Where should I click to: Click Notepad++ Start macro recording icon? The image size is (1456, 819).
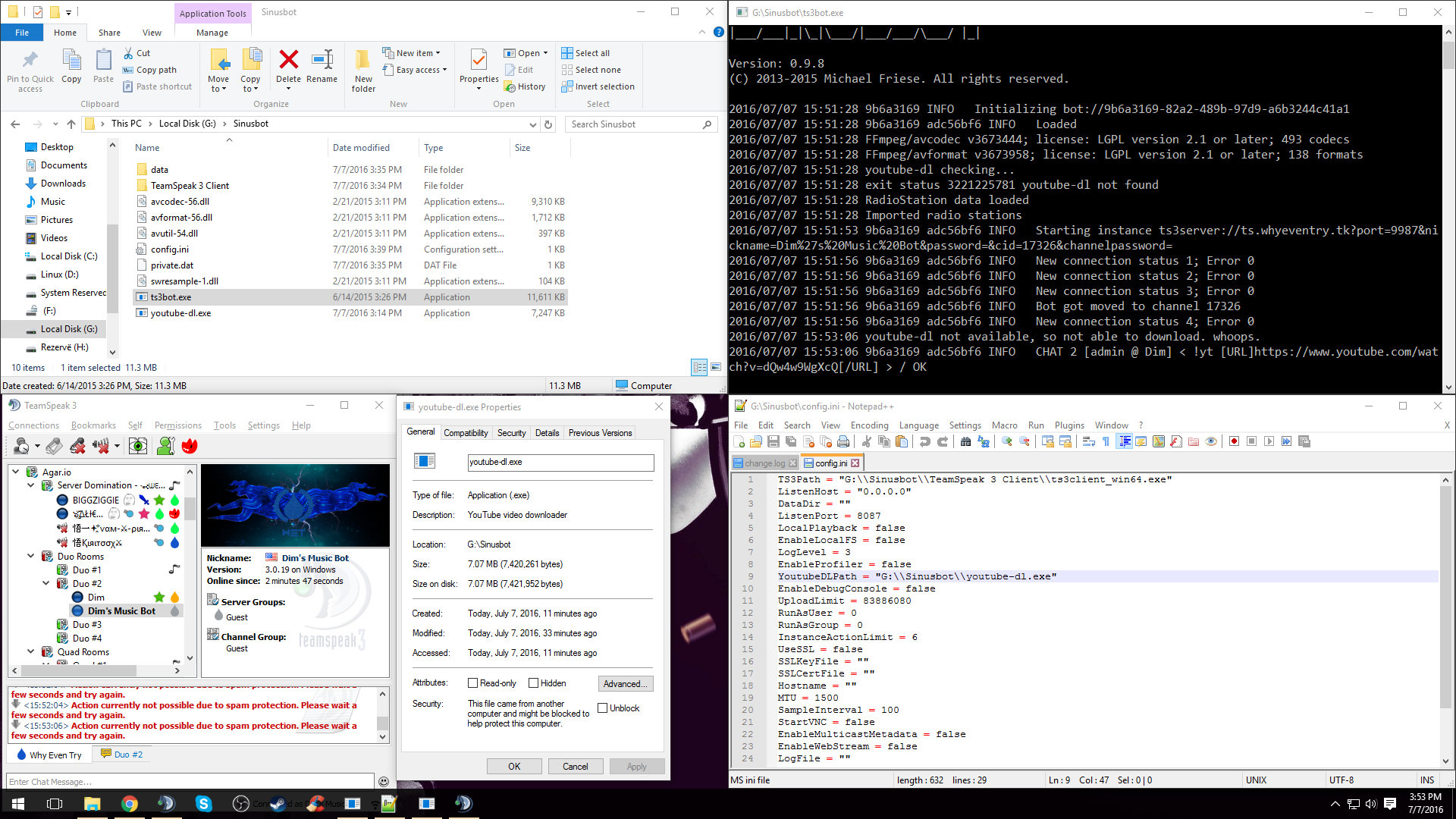tap(1234, 441)
